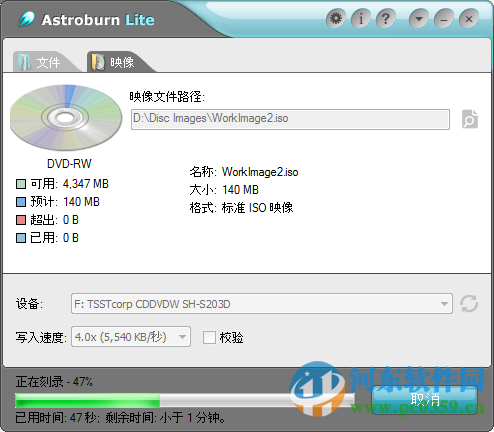Refresh the device list icon
The image size is (494, 432).
pyautogui.click(x=469, y=304)
